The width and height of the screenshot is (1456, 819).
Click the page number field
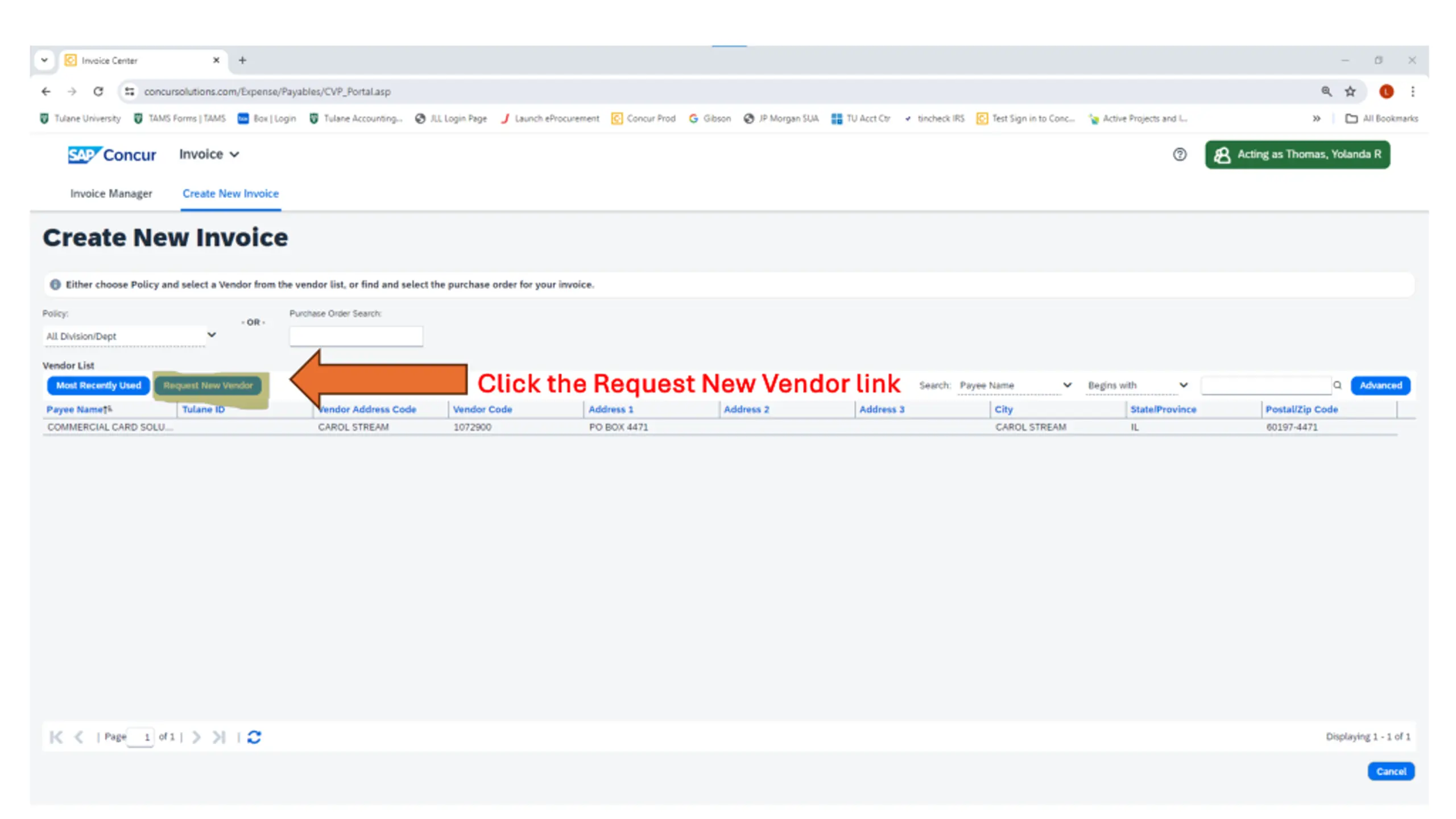tap(140, 737)
